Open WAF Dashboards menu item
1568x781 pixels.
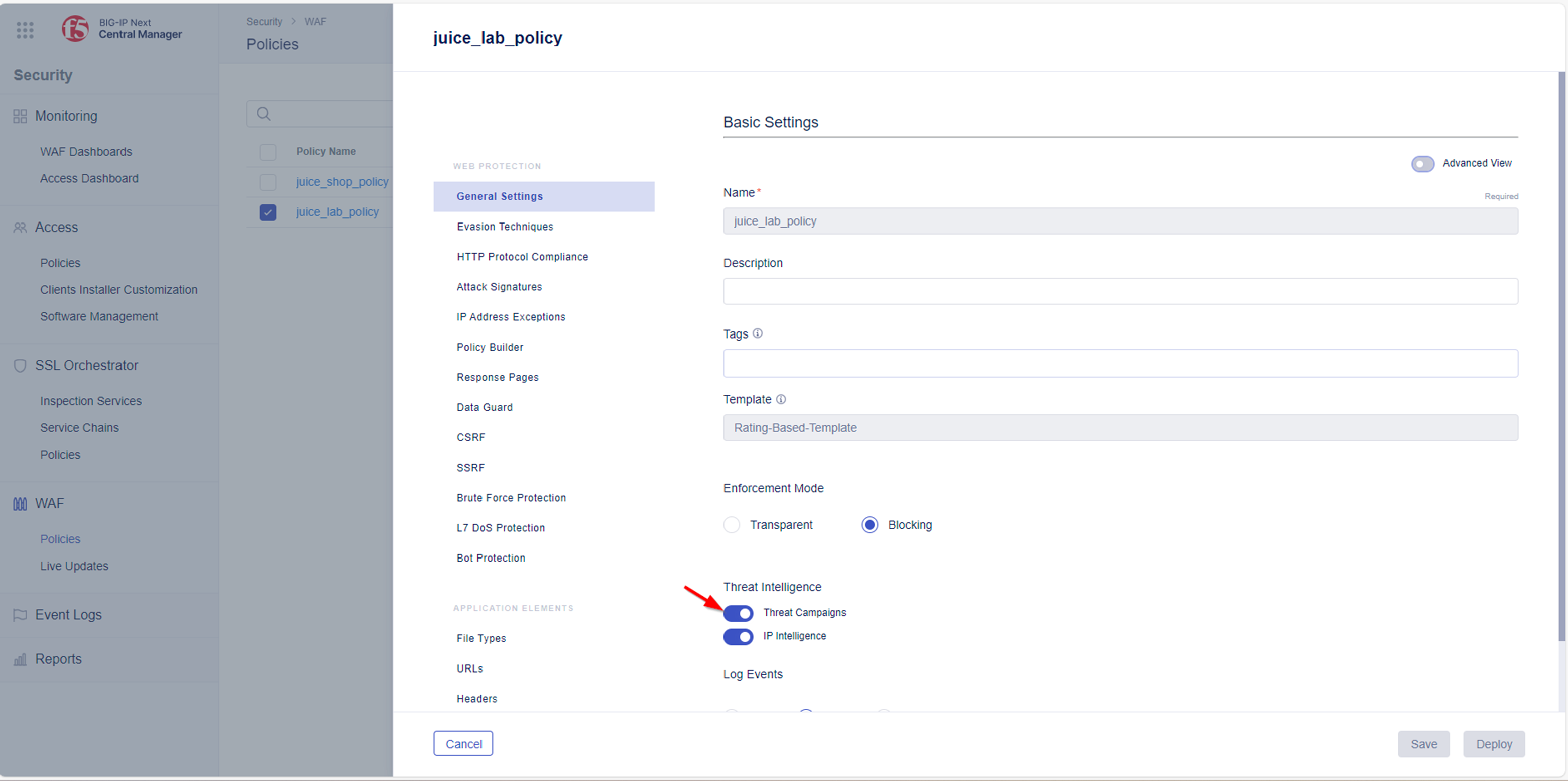coord(85,151)
